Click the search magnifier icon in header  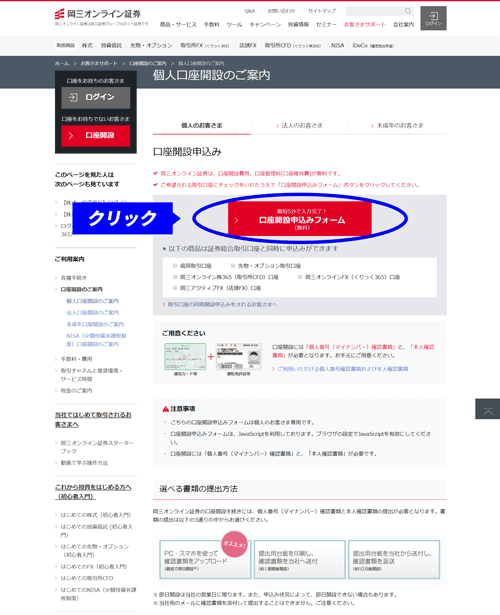408,11
